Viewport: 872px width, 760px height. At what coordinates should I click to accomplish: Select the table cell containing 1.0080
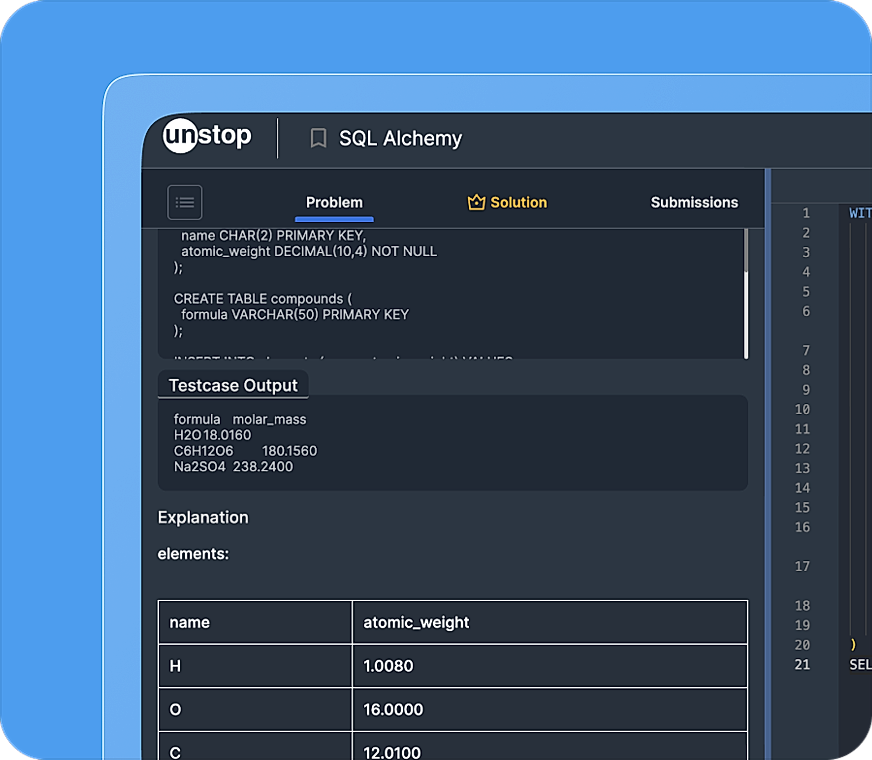(x=388, y=666)
